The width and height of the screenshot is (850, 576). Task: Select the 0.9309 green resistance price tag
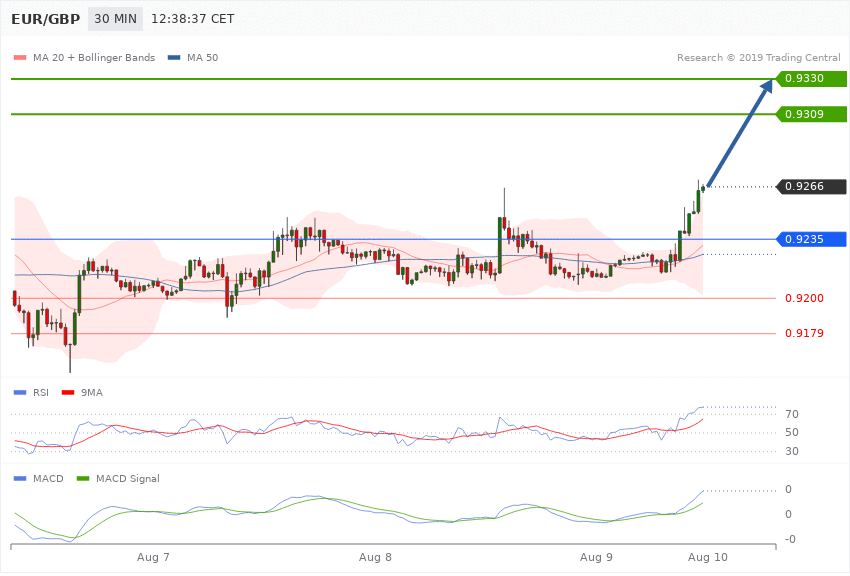pos(811,114)
